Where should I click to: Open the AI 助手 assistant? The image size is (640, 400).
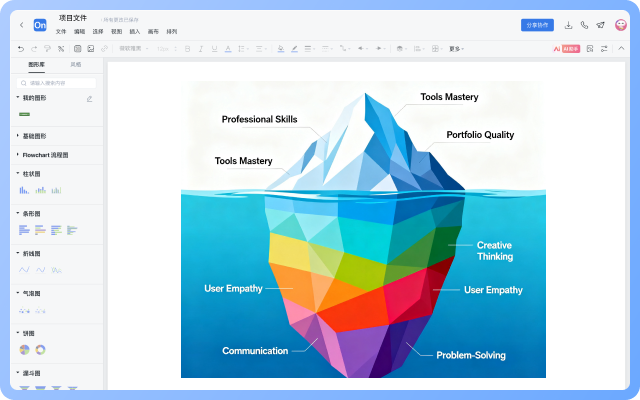pos(571,48)
